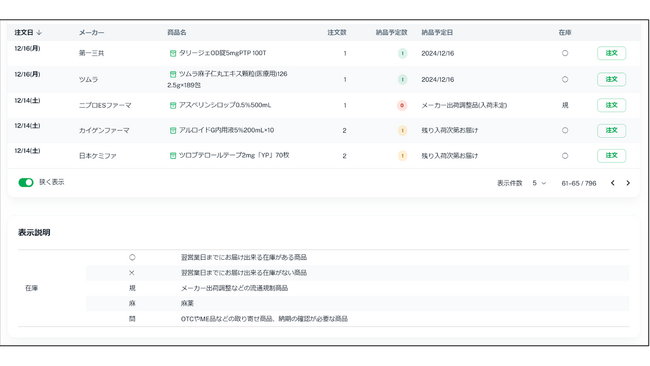Screen dimensions: 650x366
Task: Click the stock circle in the 第一三共 row
Action: pyautogui.click(x=565, y=53)
